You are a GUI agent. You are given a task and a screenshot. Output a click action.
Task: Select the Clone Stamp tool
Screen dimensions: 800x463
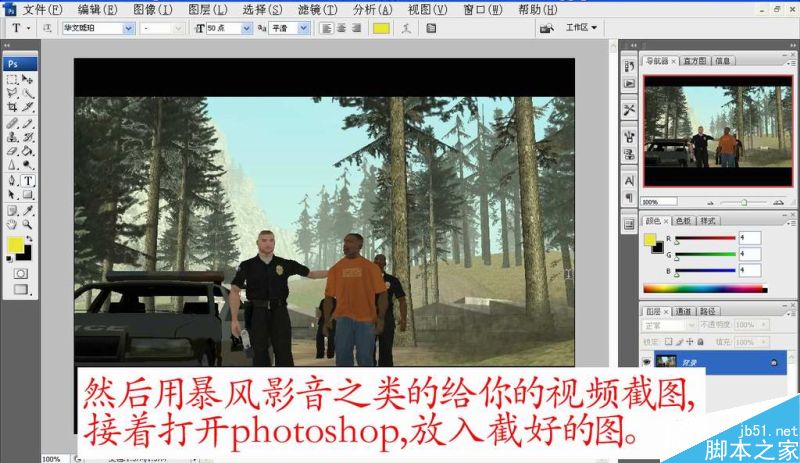coord(12,137)
